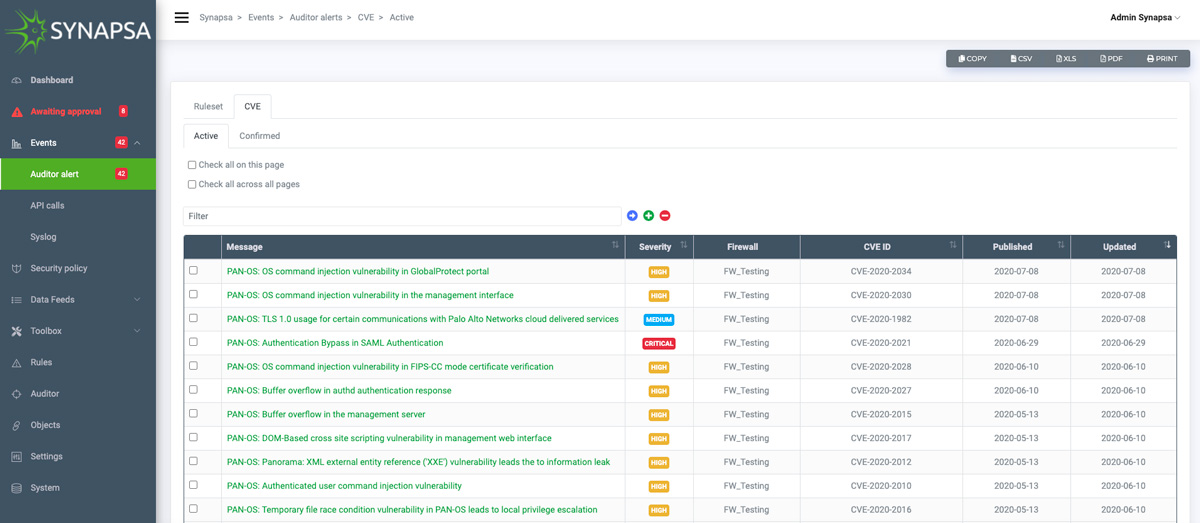Select the Active sub-tab
Image resolution: width=1200 pixels, height=523 pixels.
206,136
